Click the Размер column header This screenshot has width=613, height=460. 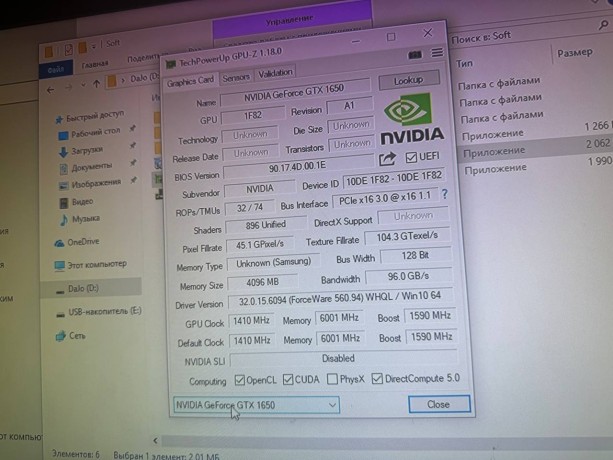tap(575, 53)
